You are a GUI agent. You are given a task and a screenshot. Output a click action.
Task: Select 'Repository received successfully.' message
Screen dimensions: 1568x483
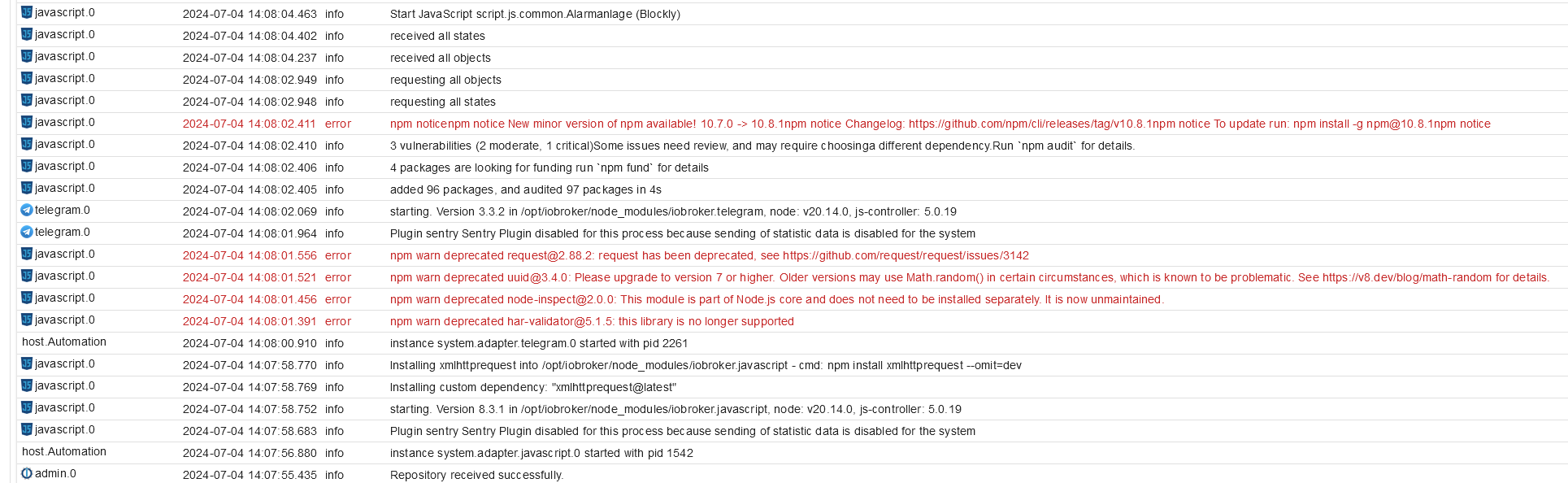476,475
